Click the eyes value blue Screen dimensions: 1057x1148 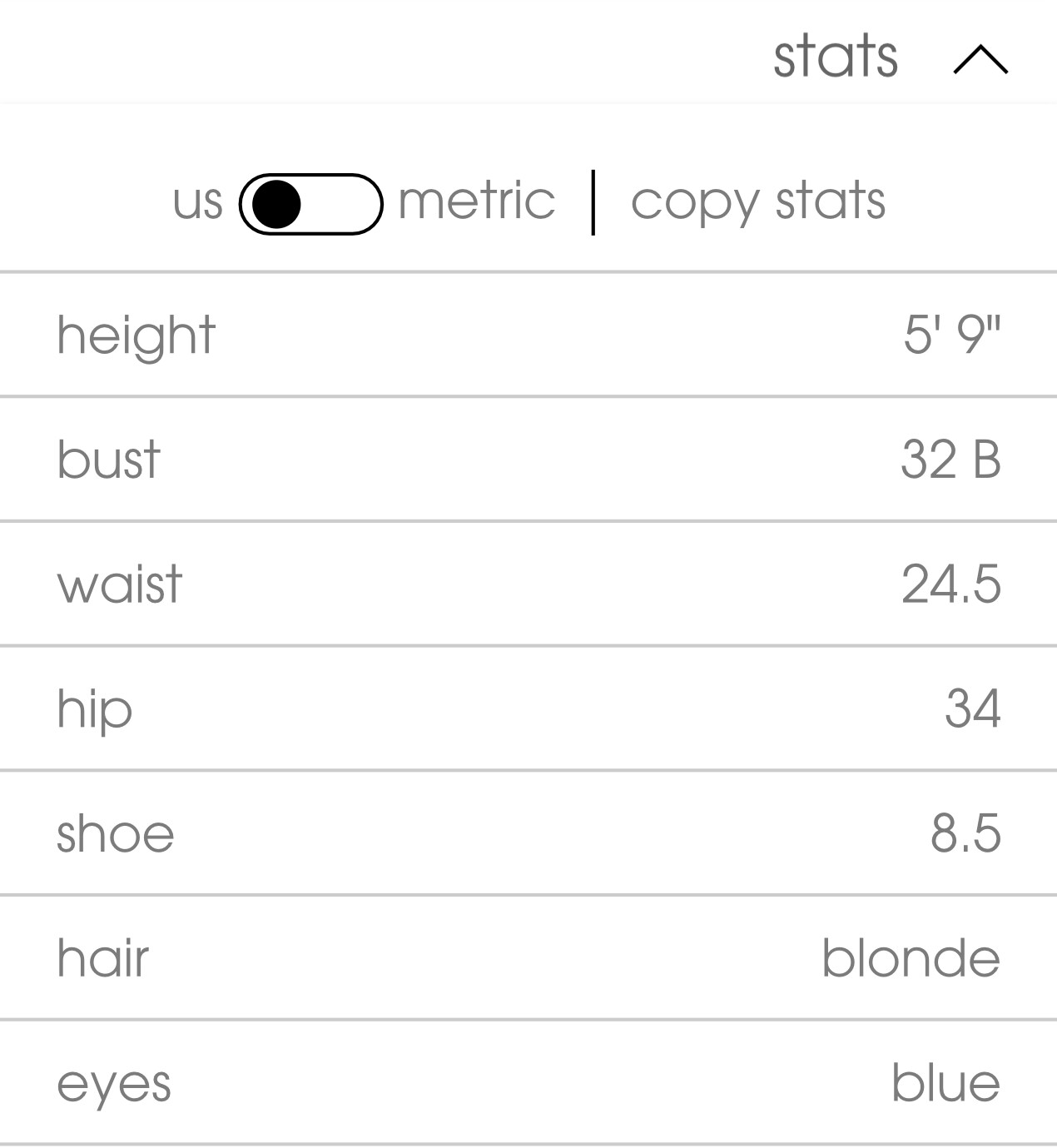point(946,1082)
